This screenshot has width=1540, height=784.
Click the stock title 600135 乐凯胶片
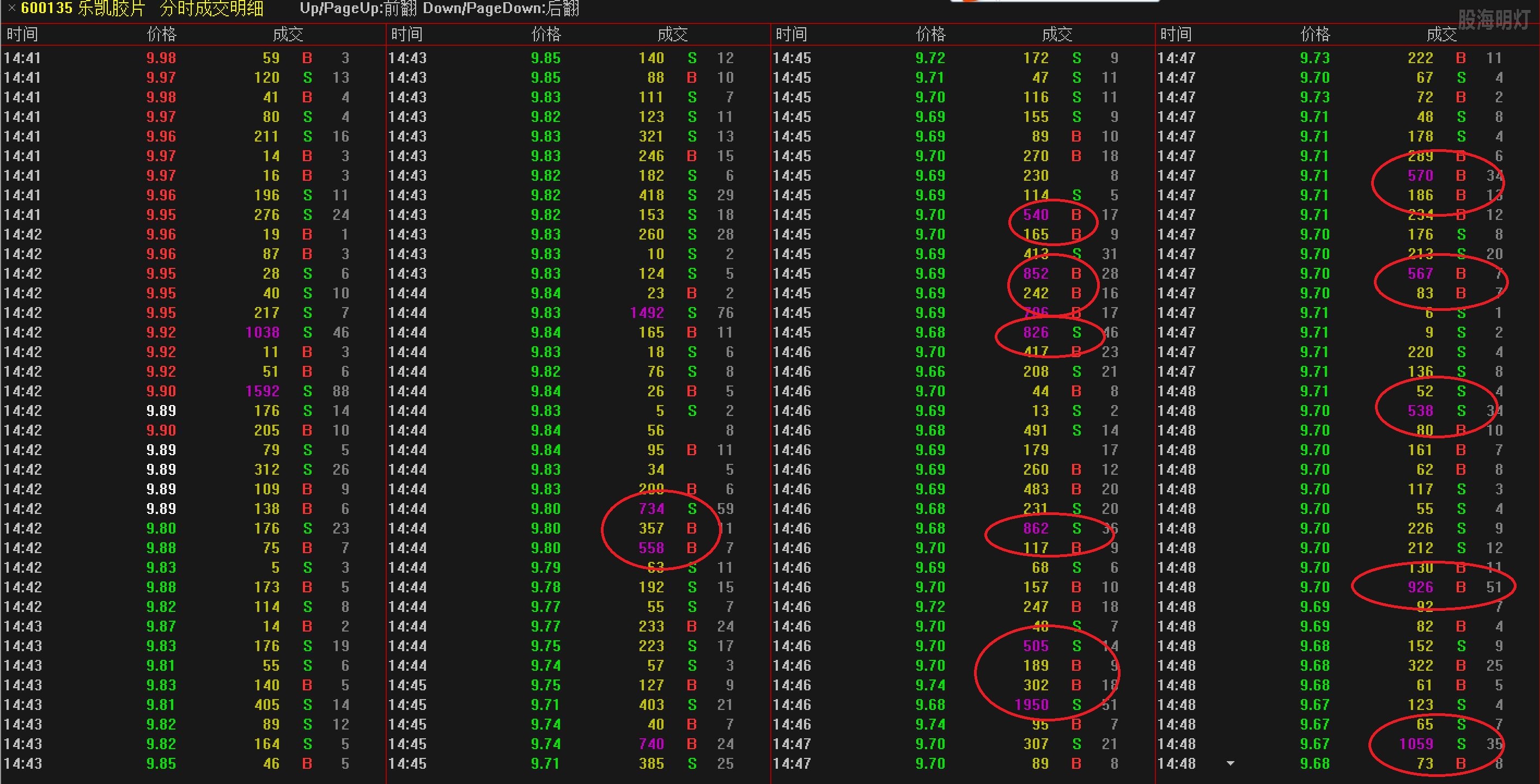click(83, 8)
